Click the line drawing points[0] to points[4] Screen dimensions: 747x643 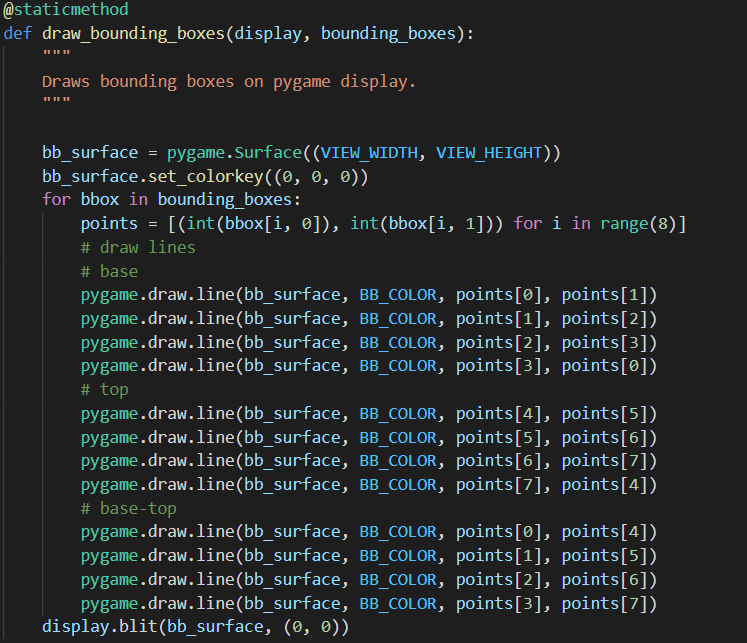(369, 532)
